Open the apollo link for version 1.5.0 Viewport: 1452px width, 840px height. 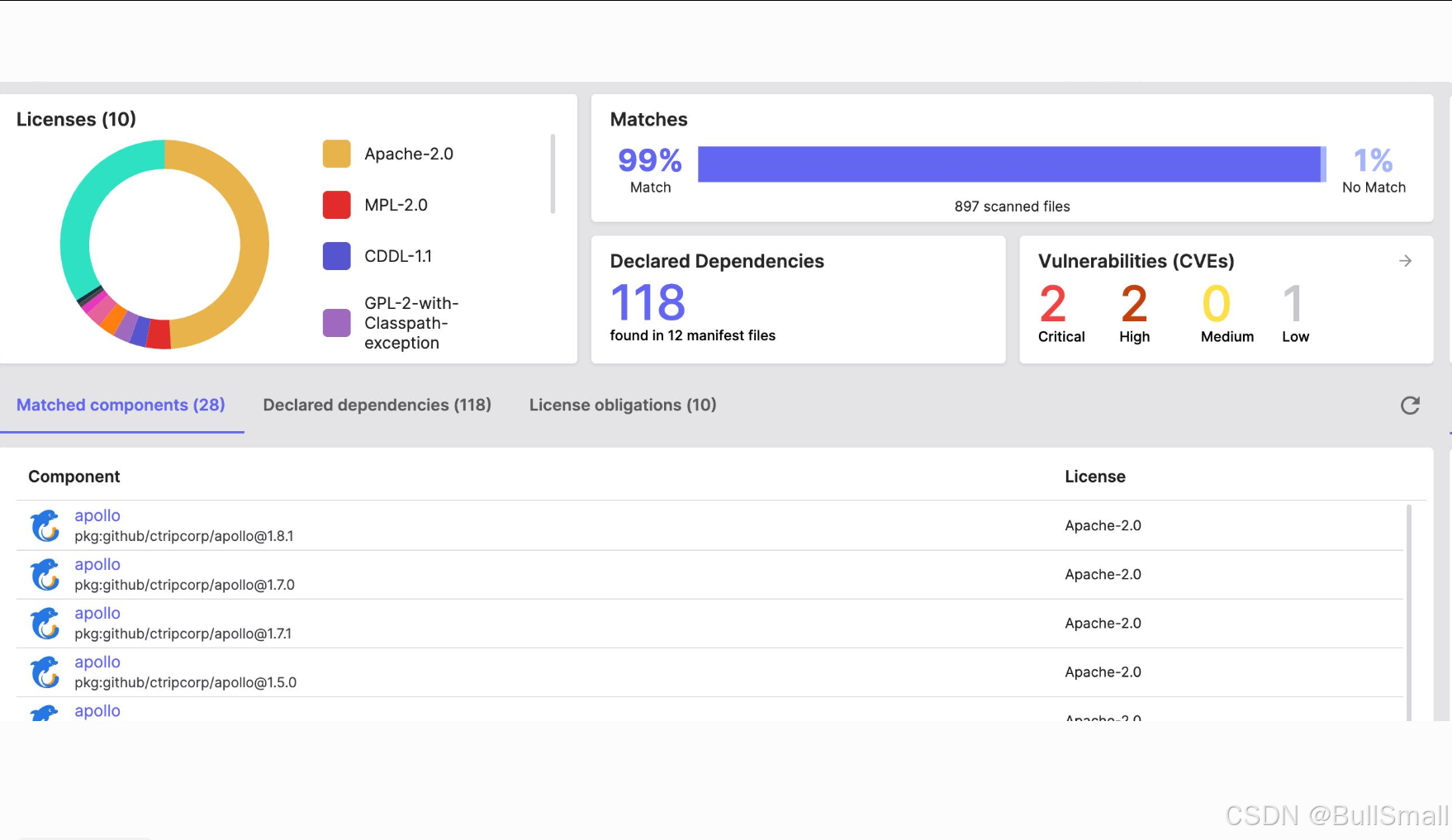coord(97,662)
